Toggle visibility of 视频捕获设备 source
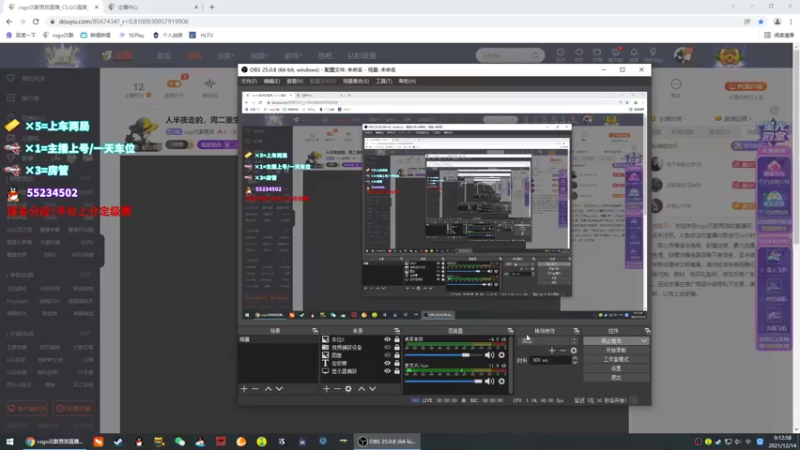This screenshot has width=800, height=450. pos(387,347)
